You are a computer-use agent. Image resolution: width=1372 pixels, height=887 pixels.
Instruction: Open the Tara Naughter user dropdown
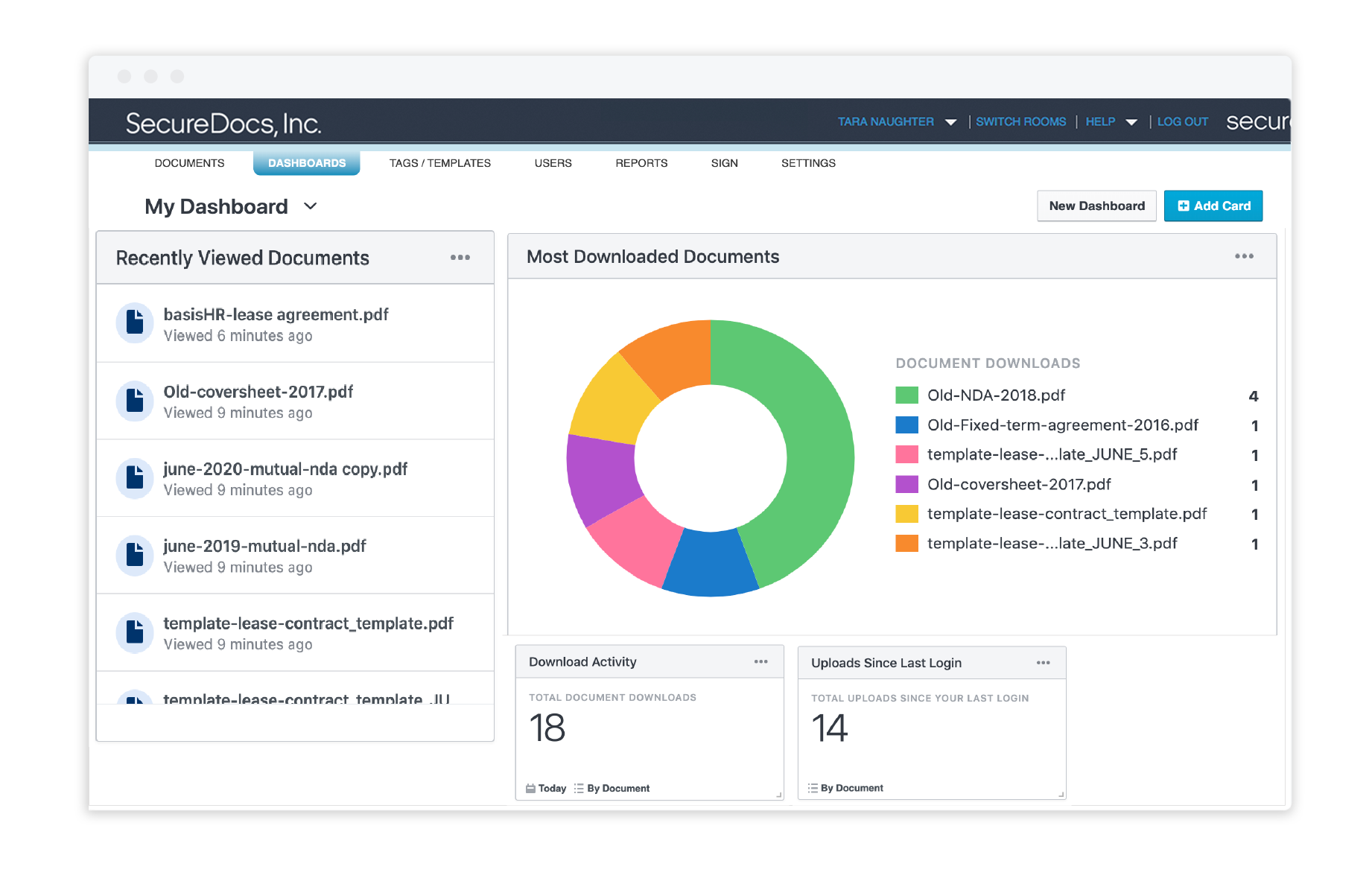tap(950, 122)
